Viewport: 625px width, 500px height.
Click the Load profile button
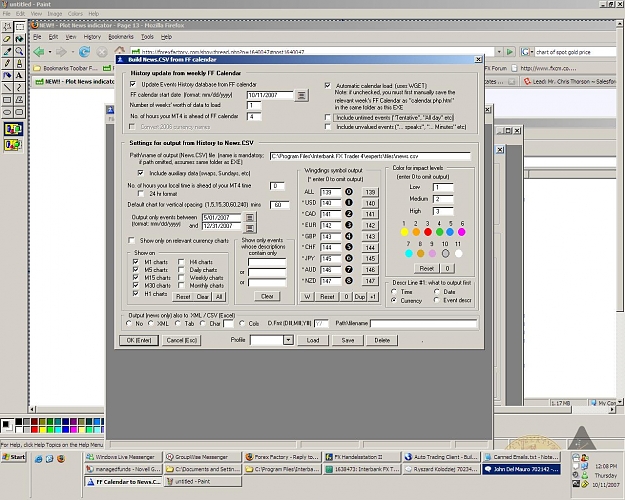tap(313, 340)
